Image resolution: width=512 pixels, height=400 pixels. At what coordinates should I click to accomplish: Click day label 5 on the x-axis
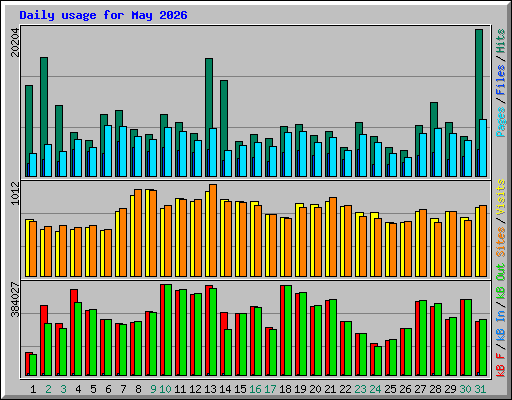(x=93, y=389)
